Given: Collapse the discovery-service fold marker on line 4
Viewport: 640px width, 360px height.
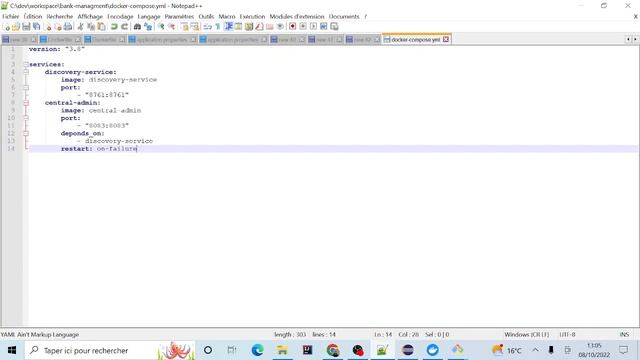Looking at the screenshot, I should pyautogui.click(x=26, y=72).
